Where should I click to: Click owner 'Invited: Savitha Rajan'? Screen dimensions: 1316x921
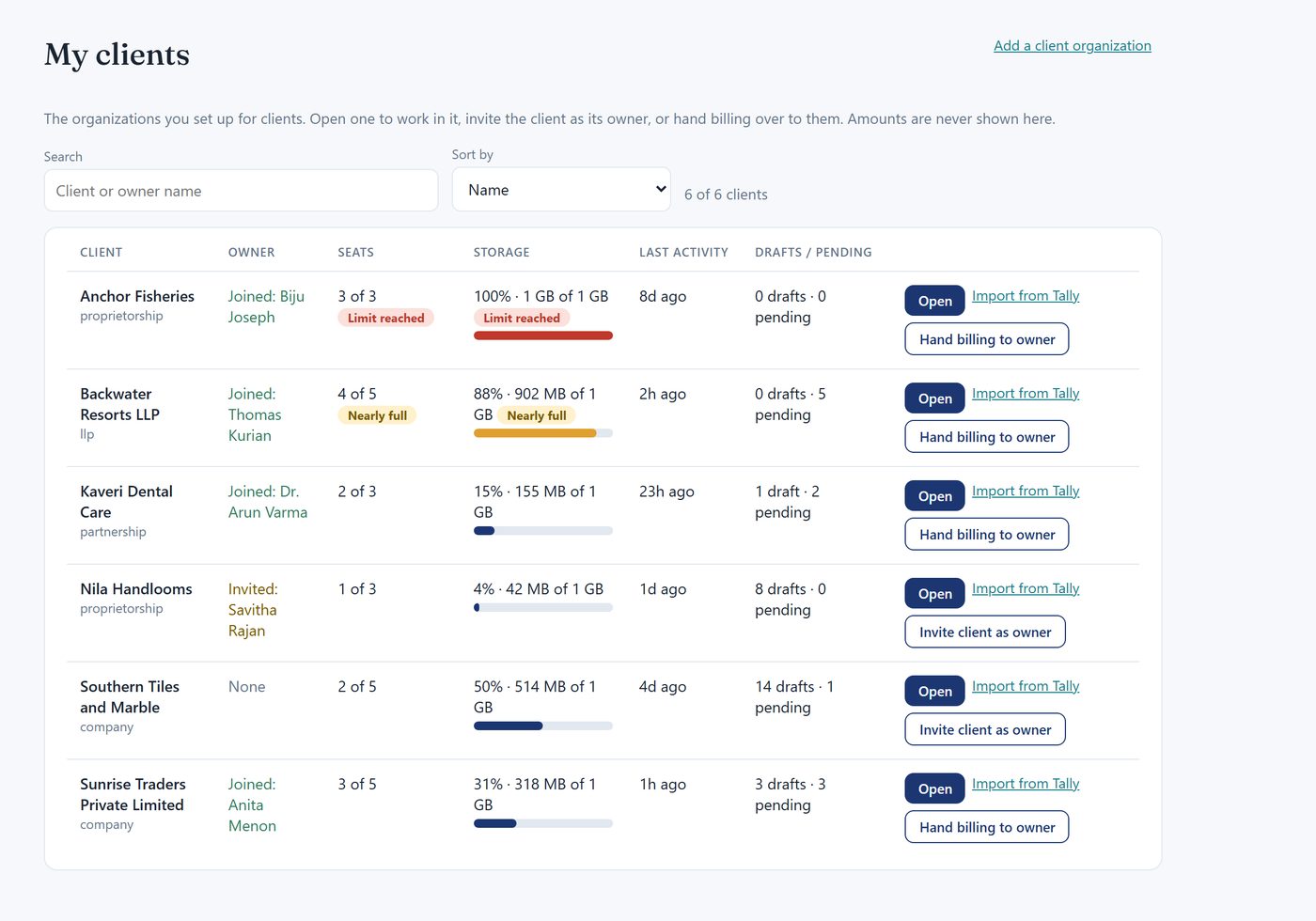pos(253,610)
